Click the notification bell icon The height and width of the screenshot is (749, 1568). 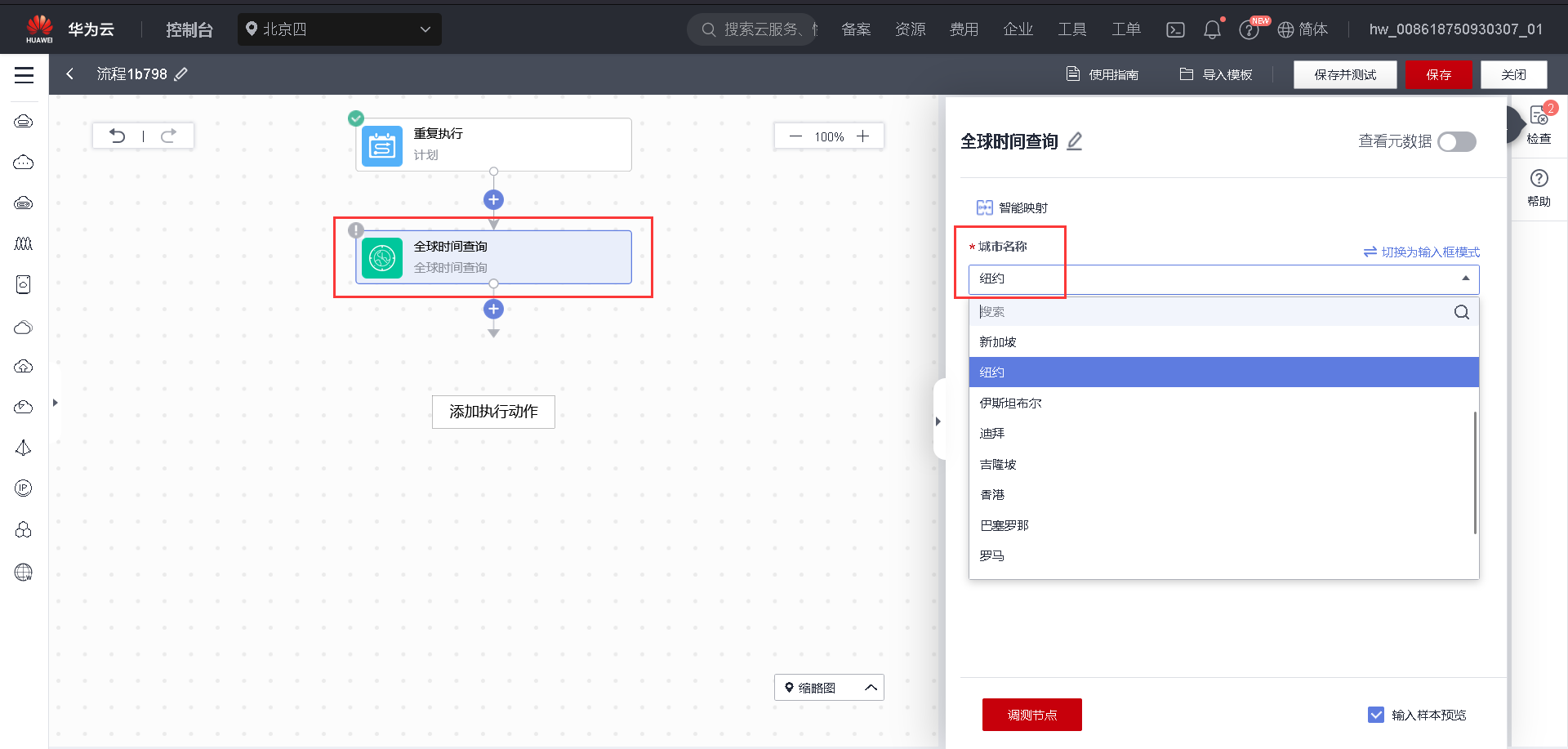(1211, 29)
